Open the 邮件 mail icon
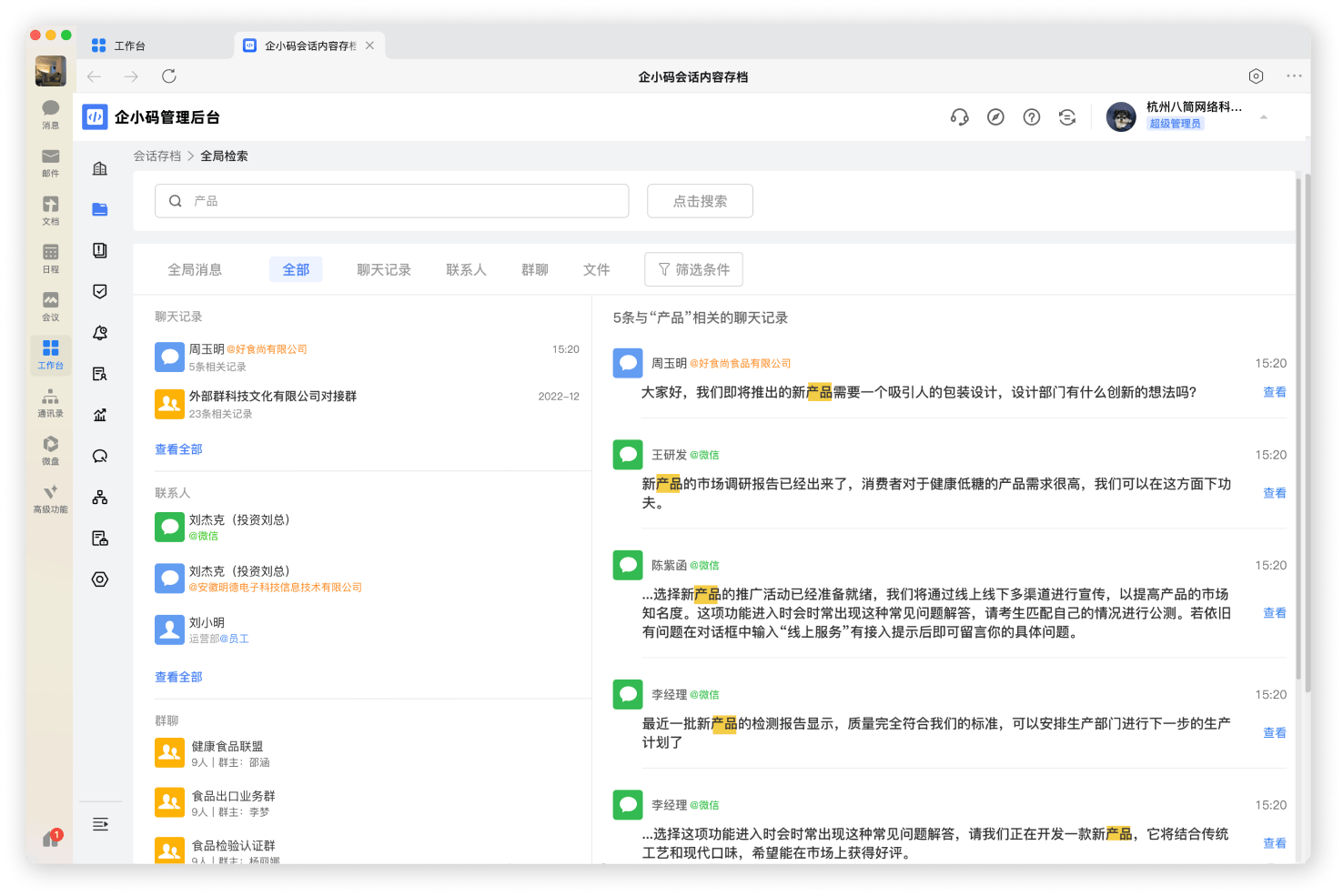 click(x=50, y=162)
